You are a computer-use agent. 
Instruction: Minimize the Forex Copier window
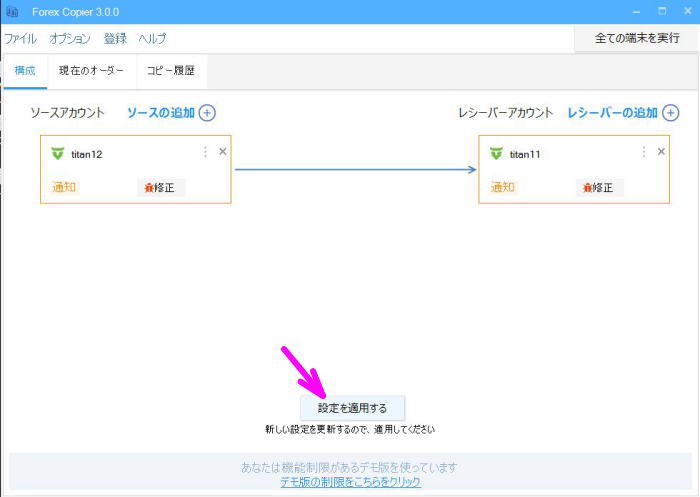pyautogui.click(x=637, y=12)
